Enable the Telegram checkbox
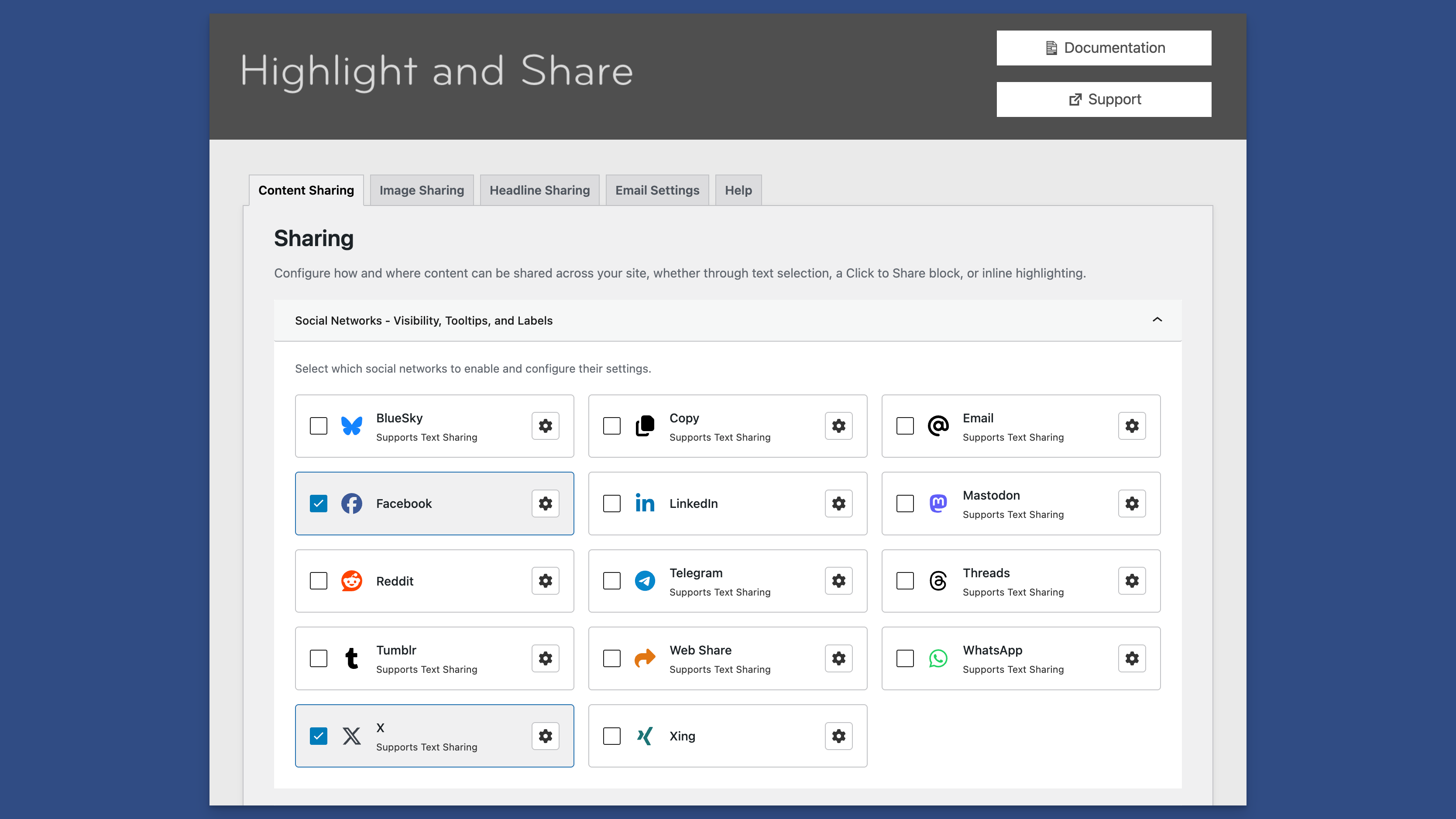1456x819 pixels. coord(612,580)
